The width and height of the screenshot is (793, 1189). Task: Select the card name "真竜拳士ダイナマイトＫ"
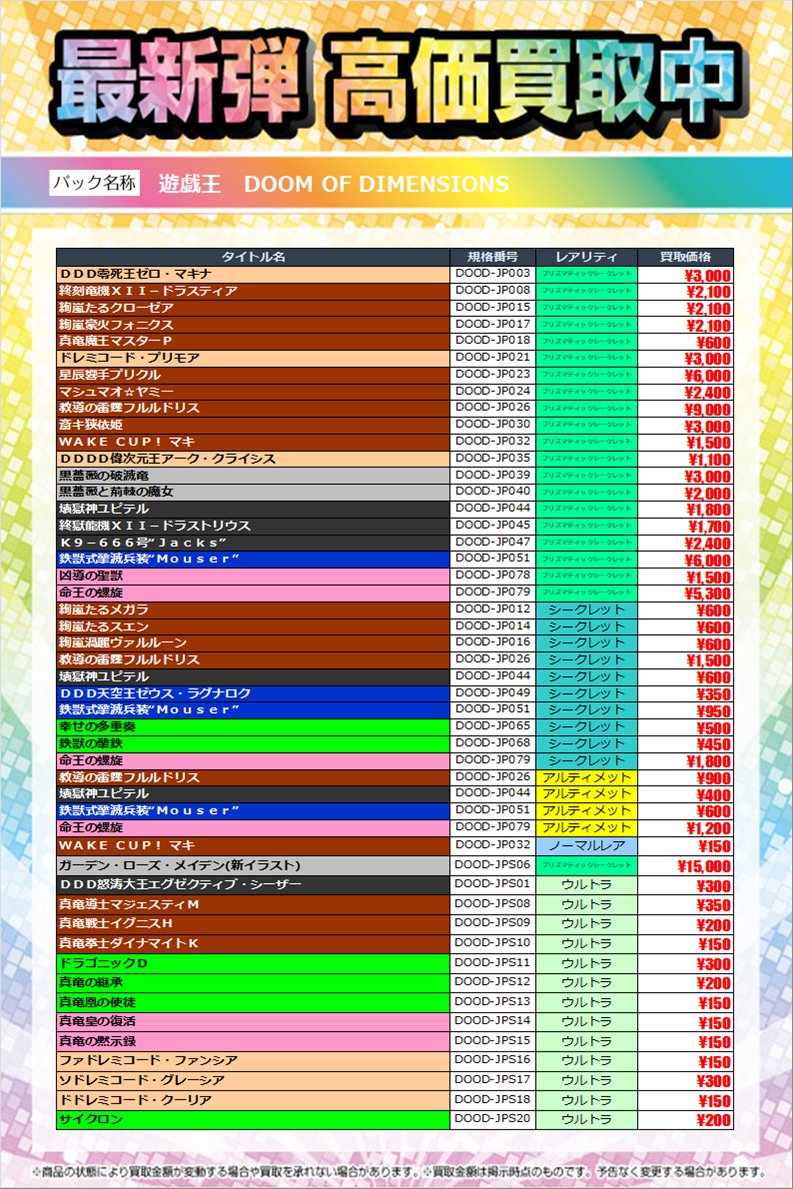click(x=129, y=943)
